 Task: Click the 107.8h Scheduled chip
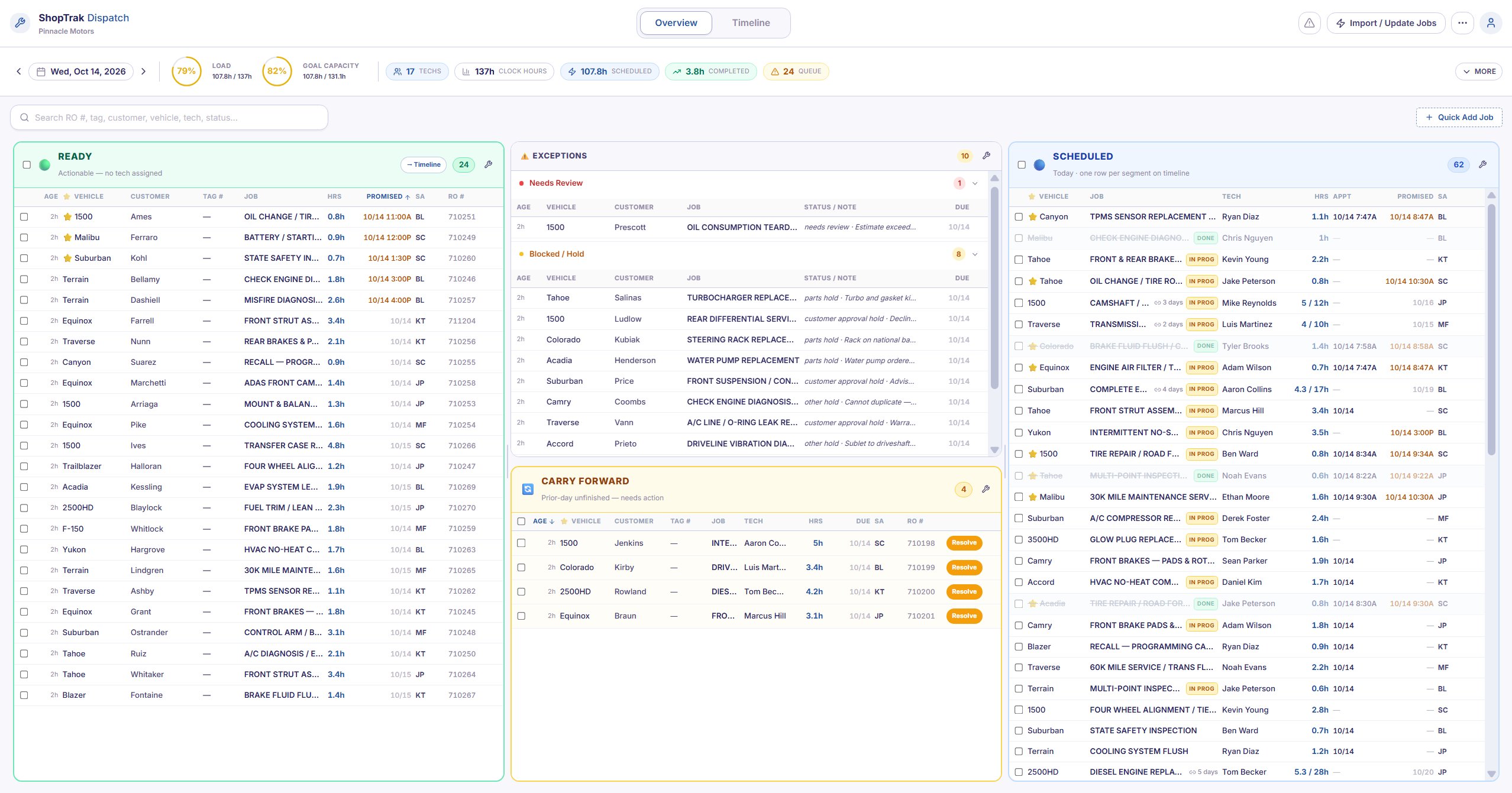pos(609,72)
